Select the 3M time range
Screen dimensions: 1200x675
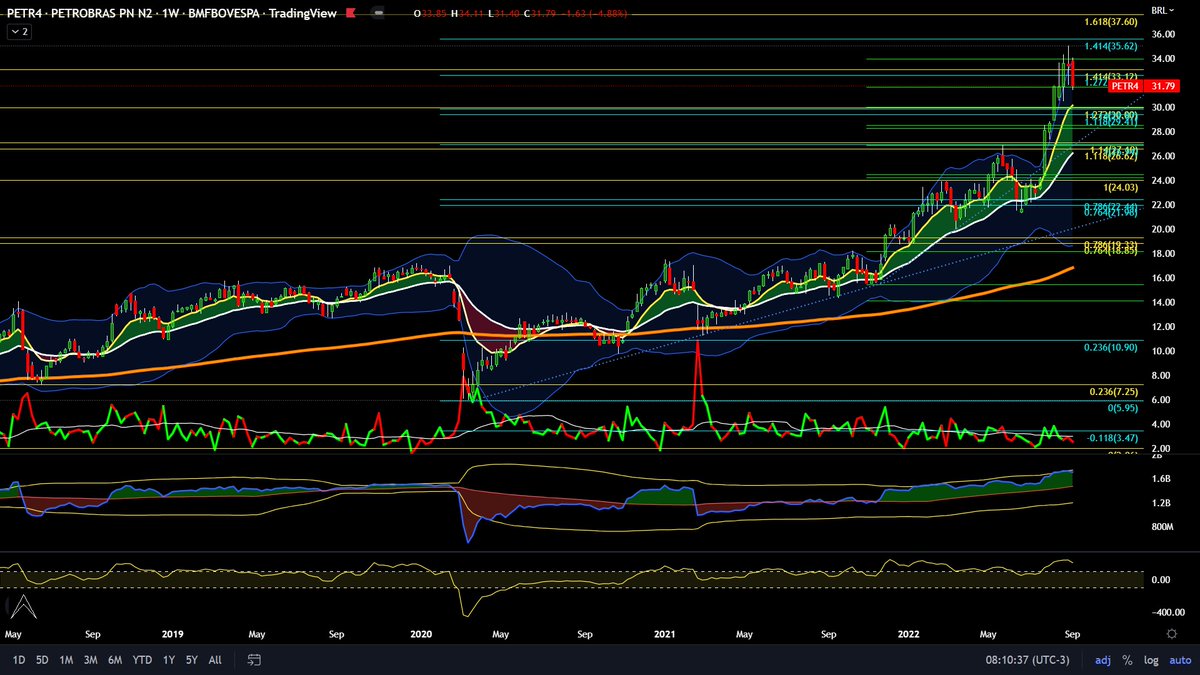point(91,660)
